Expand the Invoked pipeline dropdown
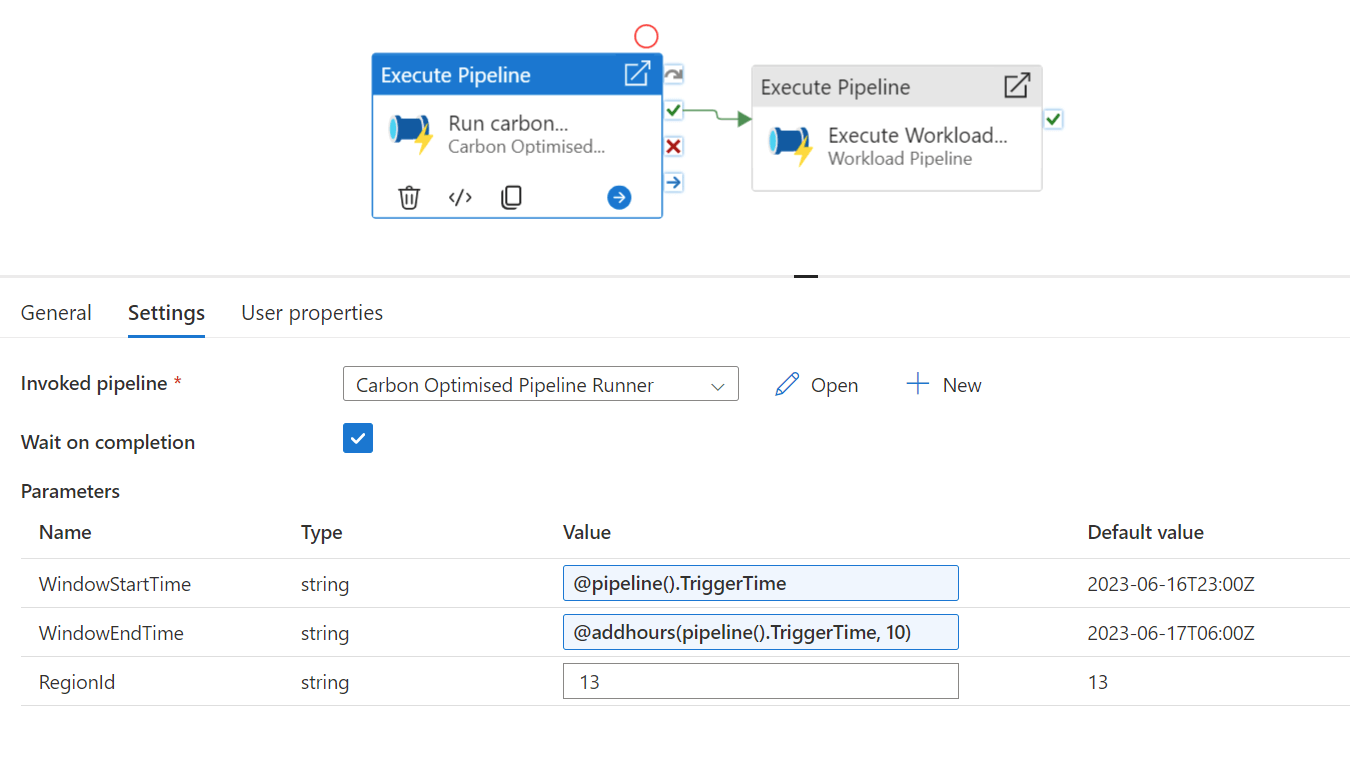This screenshot has height=769, width=1350. click(x=540, y=384)
